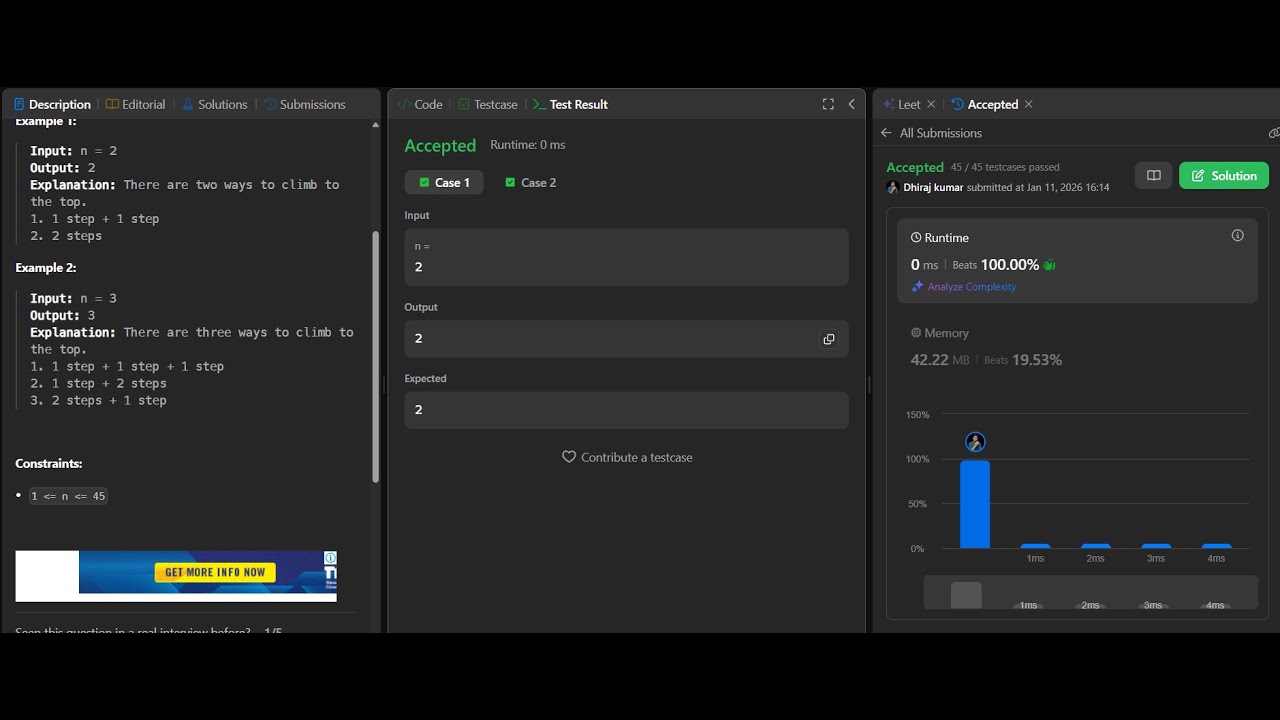Image resolution: width=1280 pixels, height=720 pixels.
Task: Click the submitter avatar next to Dhiraj kumar
Action: (x=893, y=187)
